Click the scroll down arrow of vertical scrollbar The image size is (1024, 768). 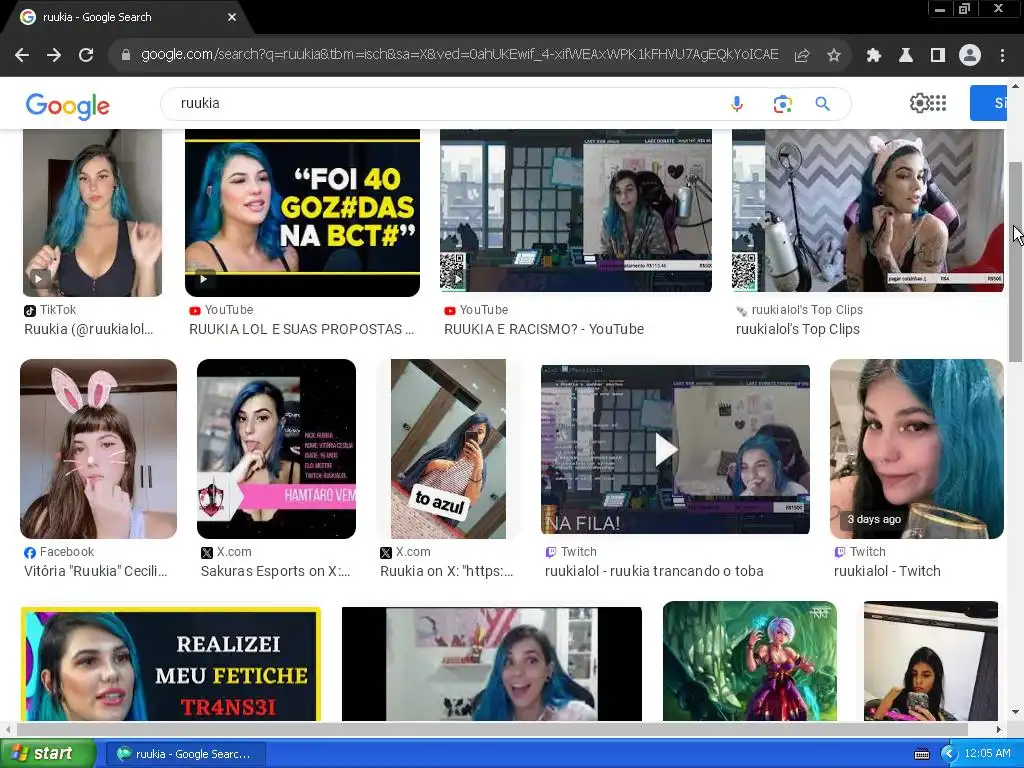pos(1015,712)
